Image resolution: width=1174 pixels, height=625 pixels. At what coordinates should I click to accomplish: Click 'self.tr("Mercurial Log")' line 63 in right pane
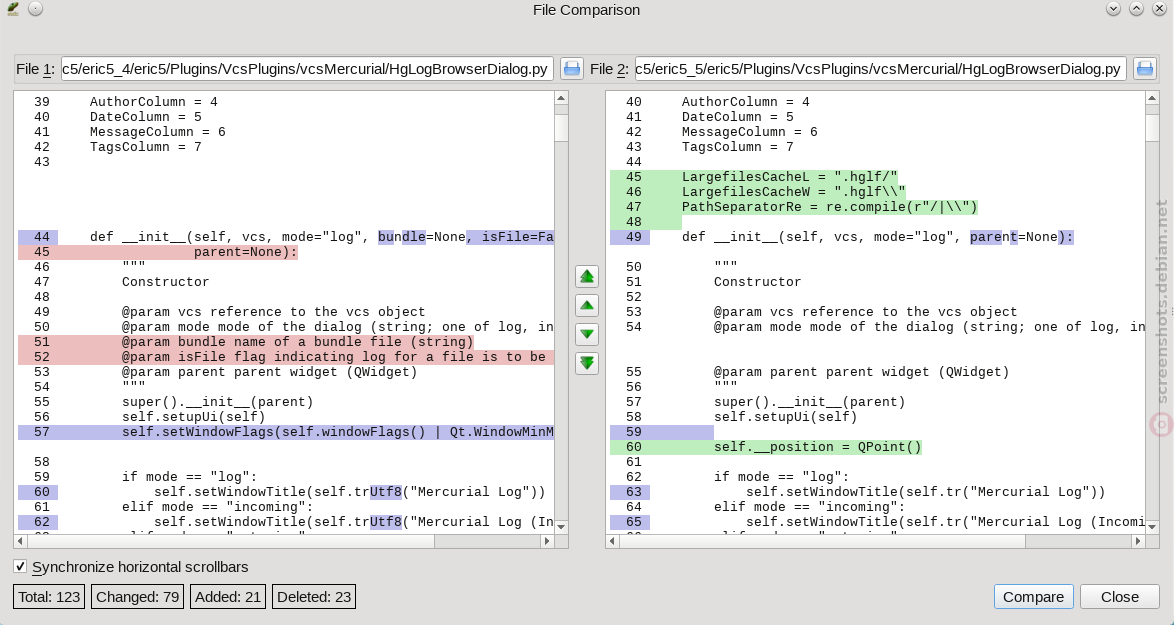point(925,492)
